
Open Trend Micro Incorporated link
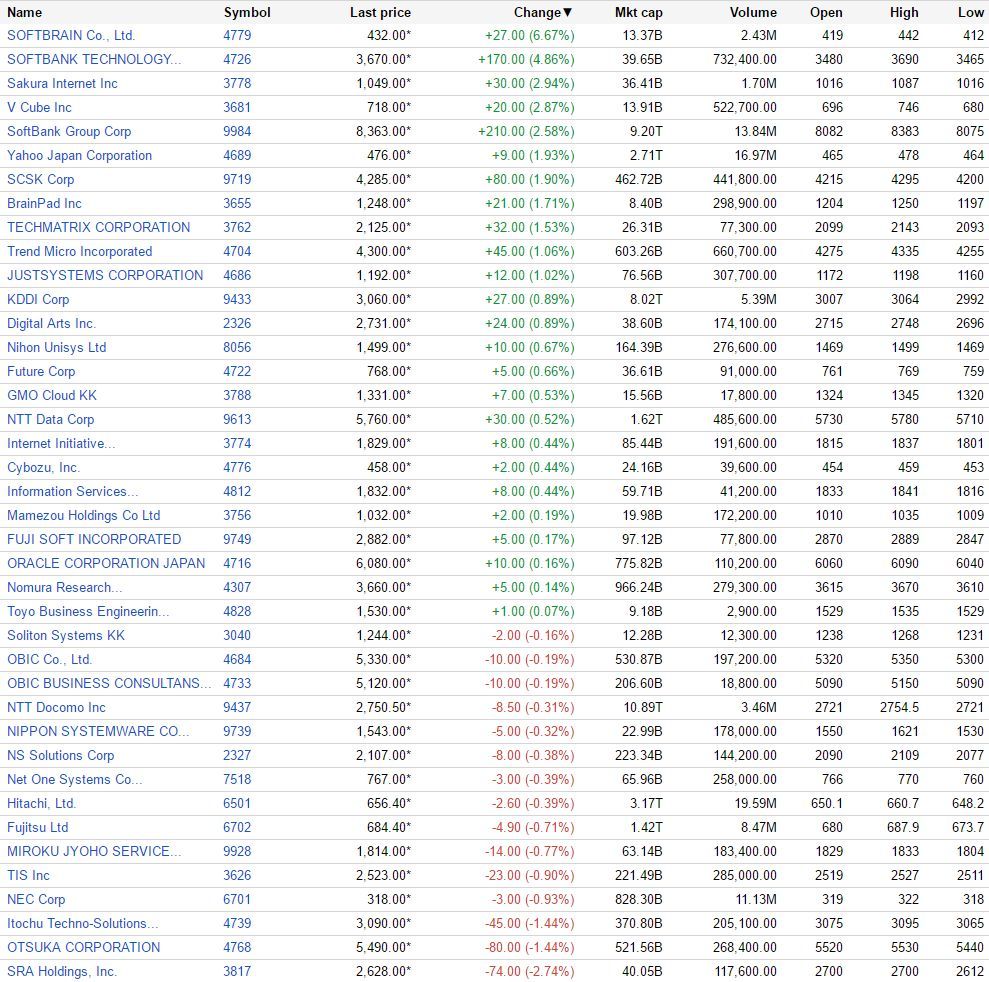point(79,251)
